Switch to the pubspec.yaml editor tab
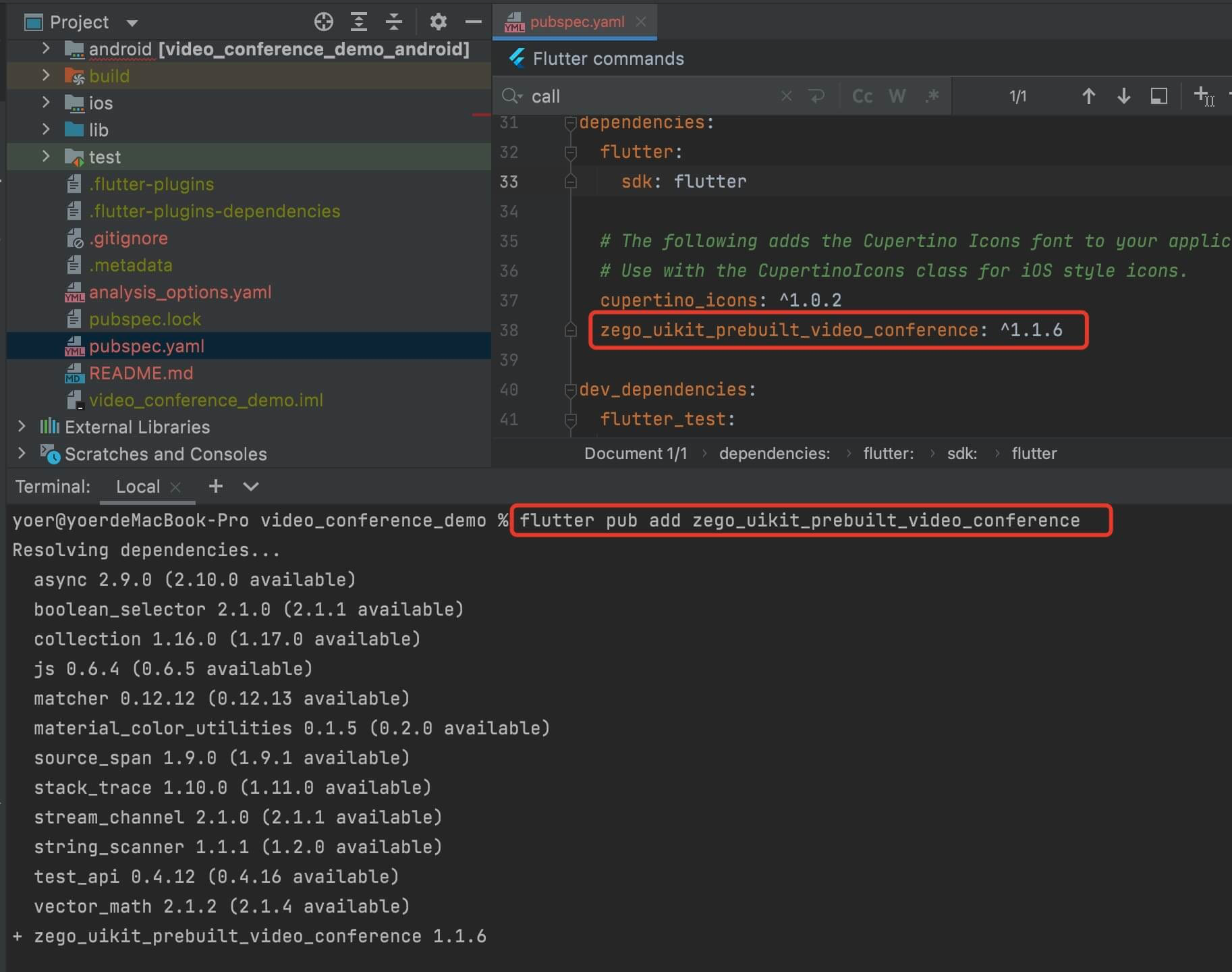Image resolution: width=1232 pixels, height=972 pixels. tap(576, 22)
